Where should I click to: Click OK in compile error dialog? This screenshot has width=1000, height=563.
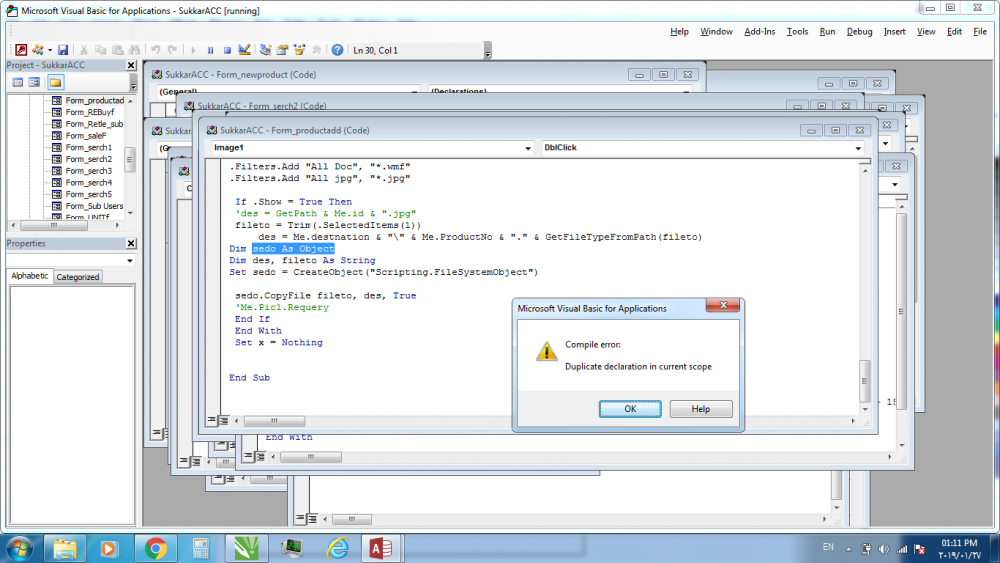[x=629, y=409]
